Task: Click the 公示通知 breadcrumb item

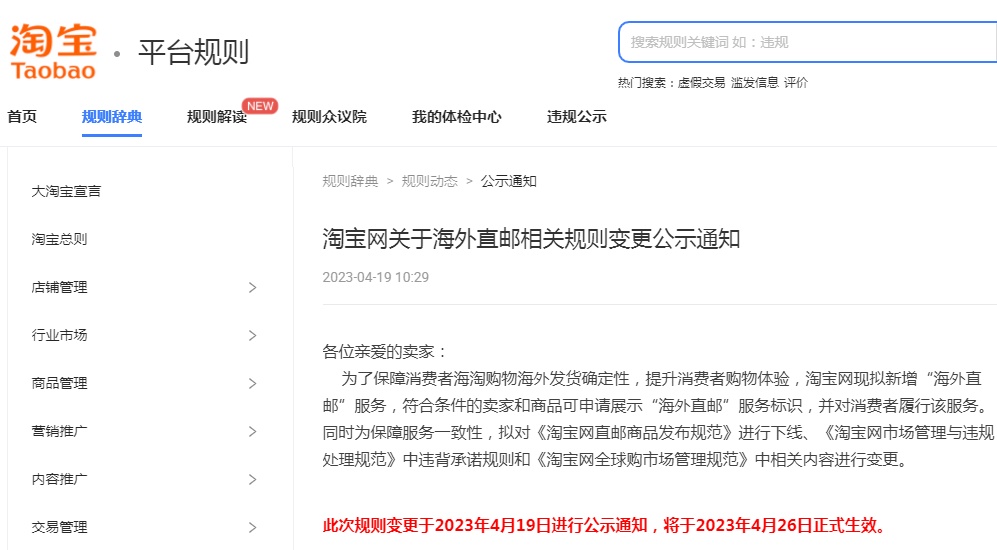Action: tap(509, 181)
